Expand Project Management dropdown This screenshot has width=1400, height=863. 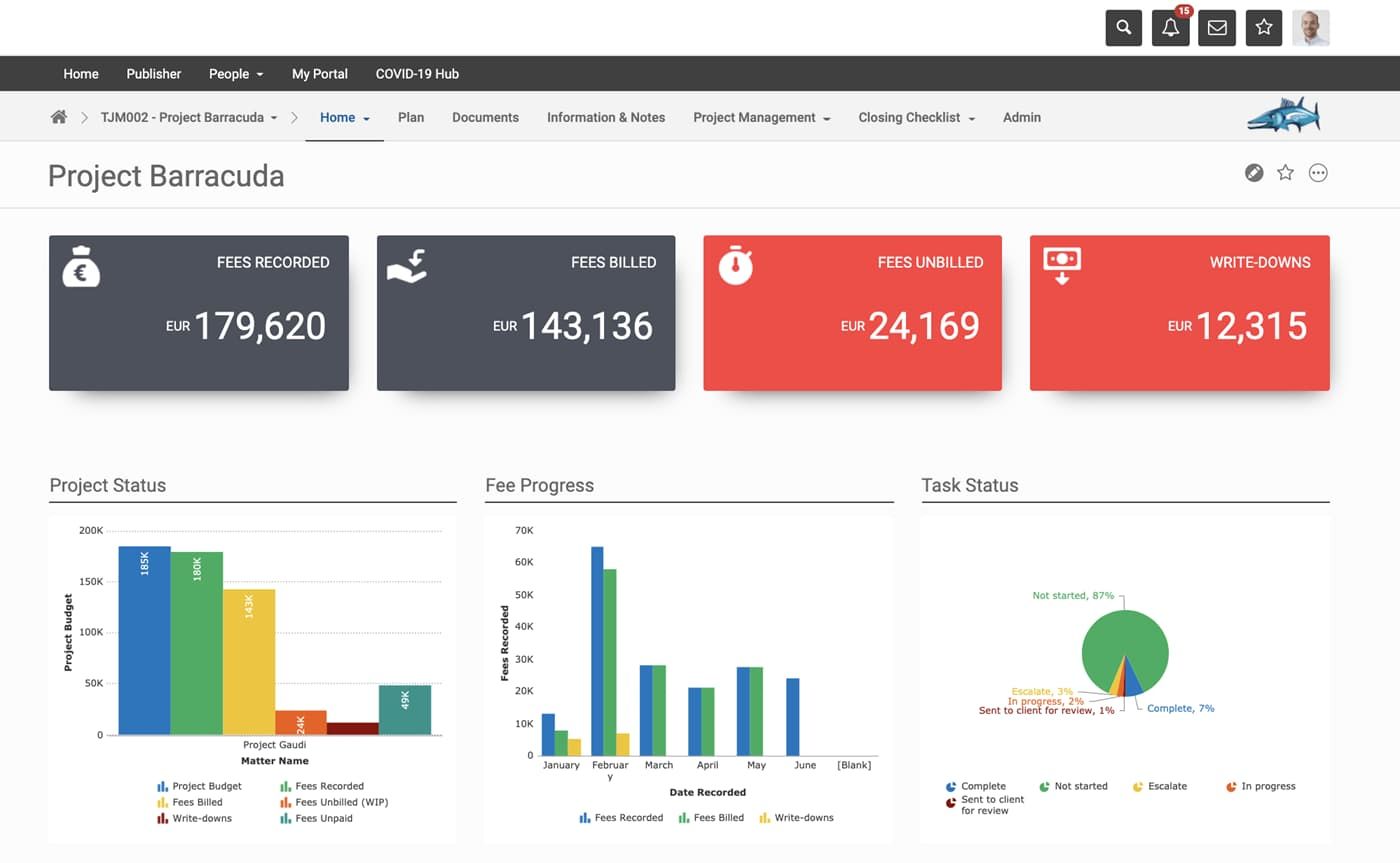761,117
